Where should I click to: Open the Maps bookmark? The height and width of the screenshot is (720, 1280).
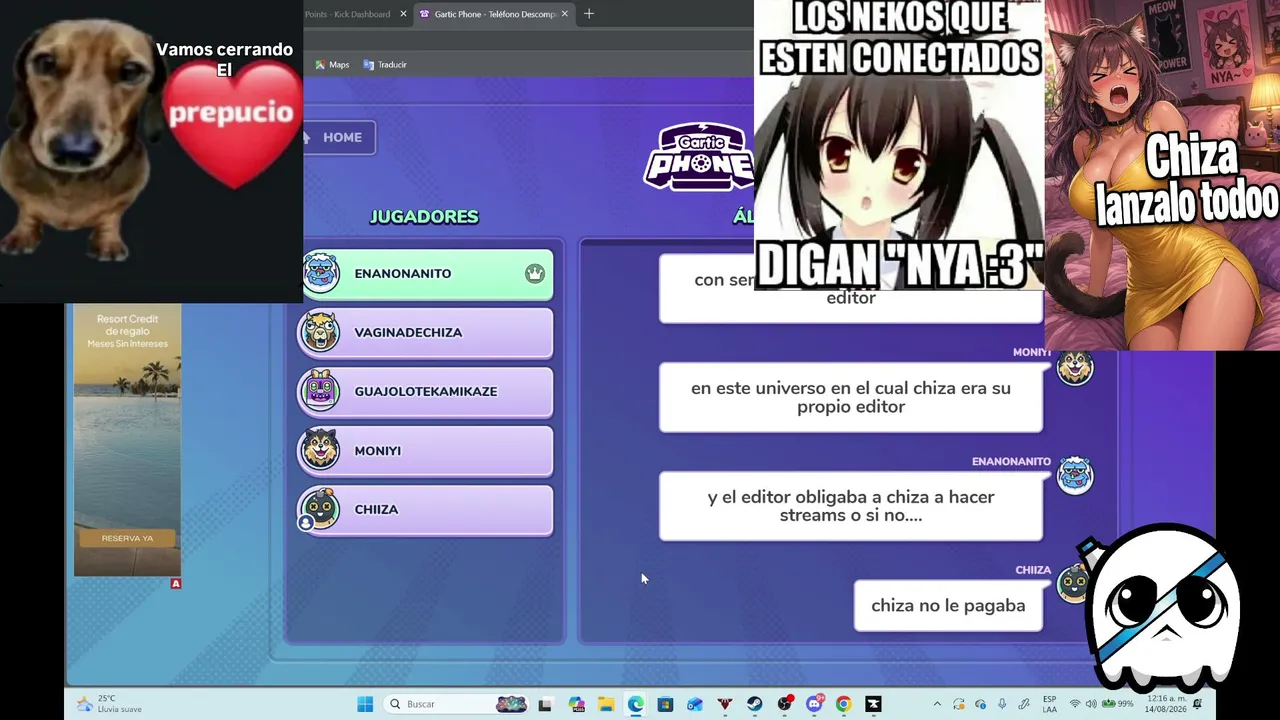click(x=332, y=65)
